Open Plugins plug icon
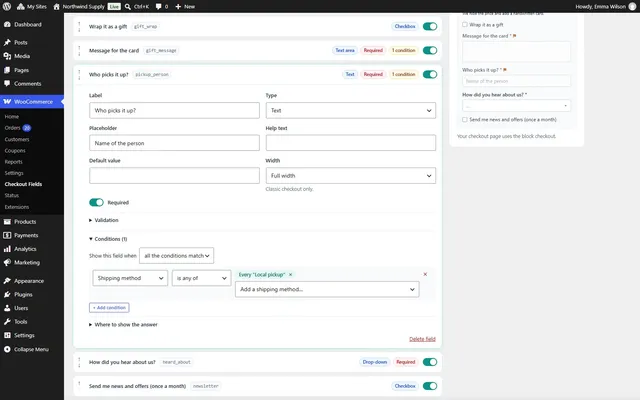 [x=7, y=294]
